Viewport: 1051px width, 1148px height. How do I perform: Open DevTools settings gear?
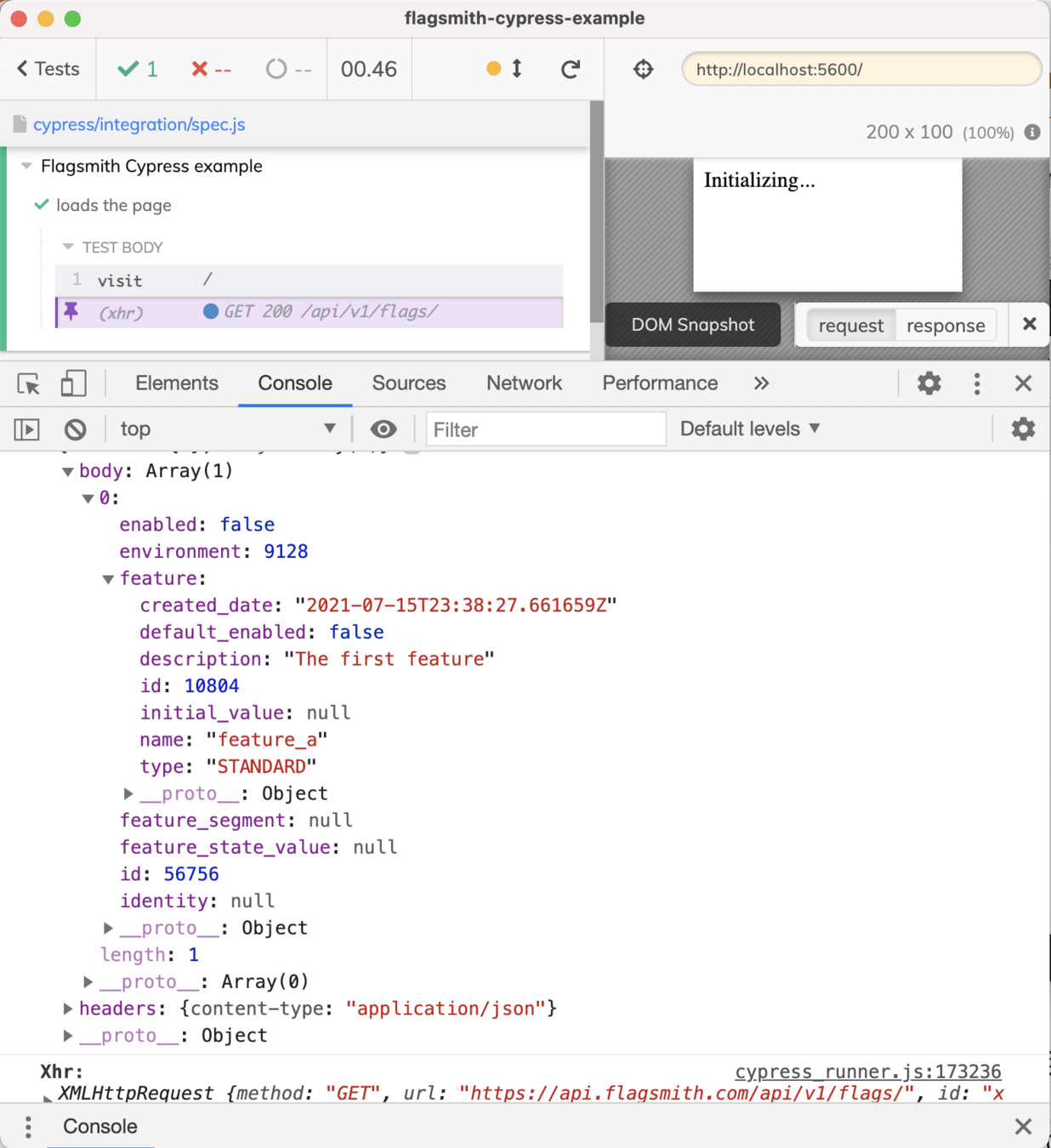[x=929, y=384]
